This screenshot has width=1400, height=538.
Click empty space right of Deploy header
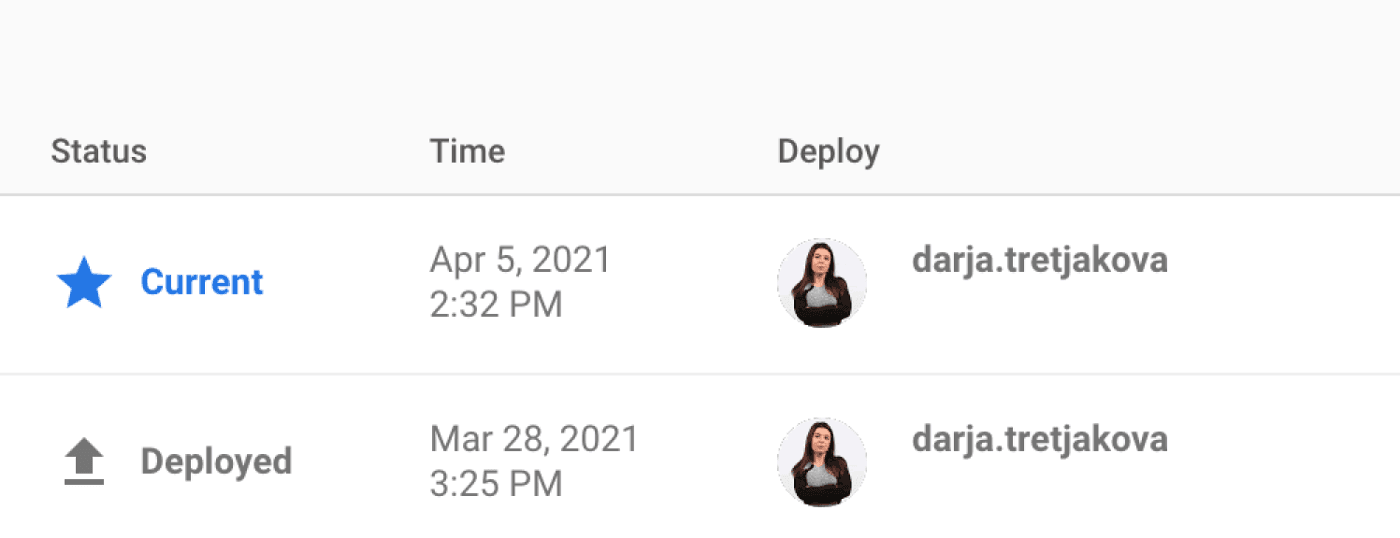1140,152
